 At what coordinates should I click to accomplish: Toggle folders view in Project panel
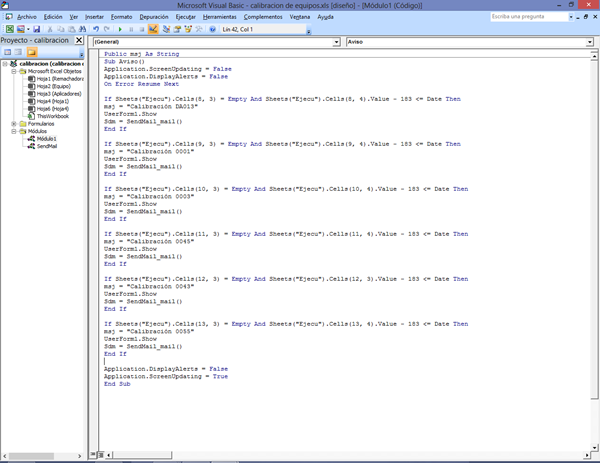32,52
